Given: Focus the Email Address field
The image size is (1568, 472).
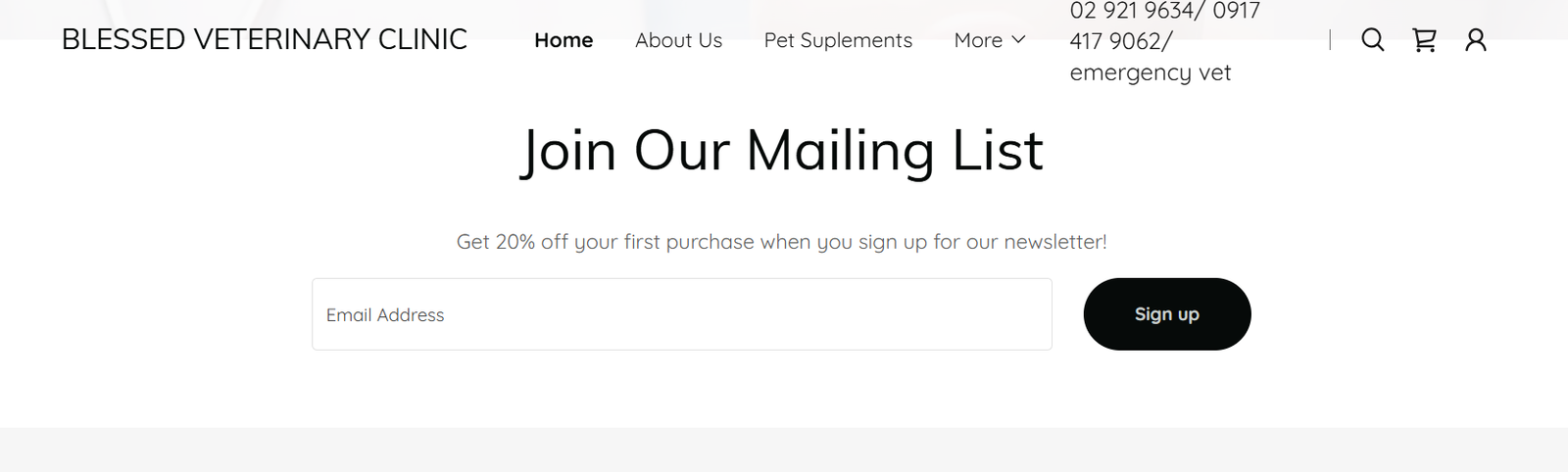Looking at the screenshot, I should coord(681,314).
